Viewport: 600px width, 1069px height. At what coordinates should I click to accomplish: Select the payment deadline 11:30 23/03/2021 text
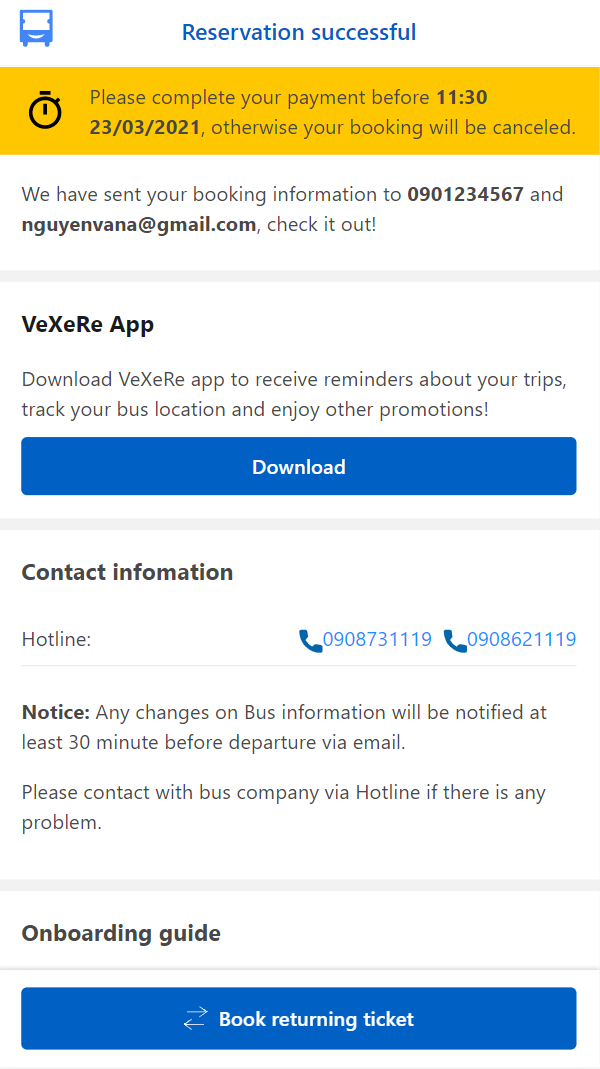pyautogui.click(x=288, y=112)
